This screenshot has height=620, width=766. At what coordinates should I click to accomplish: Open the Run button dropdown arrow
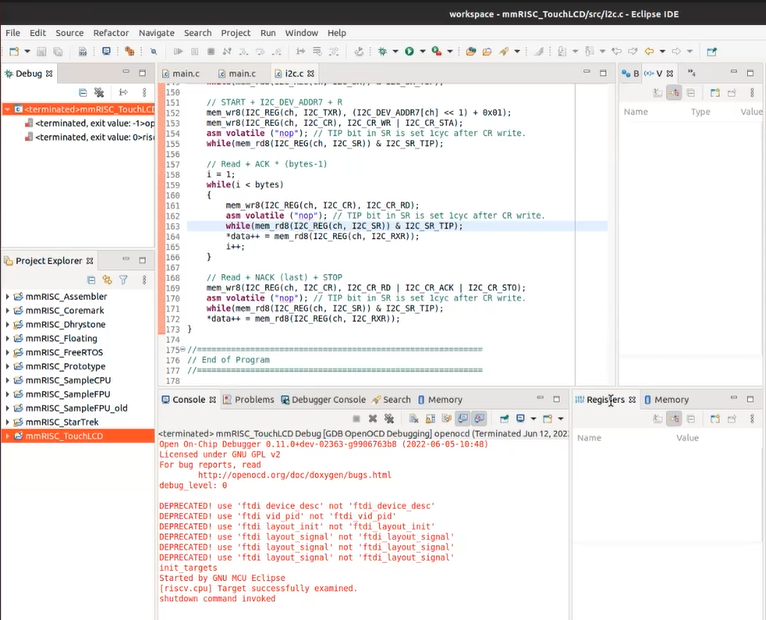(x=422, y=51)
